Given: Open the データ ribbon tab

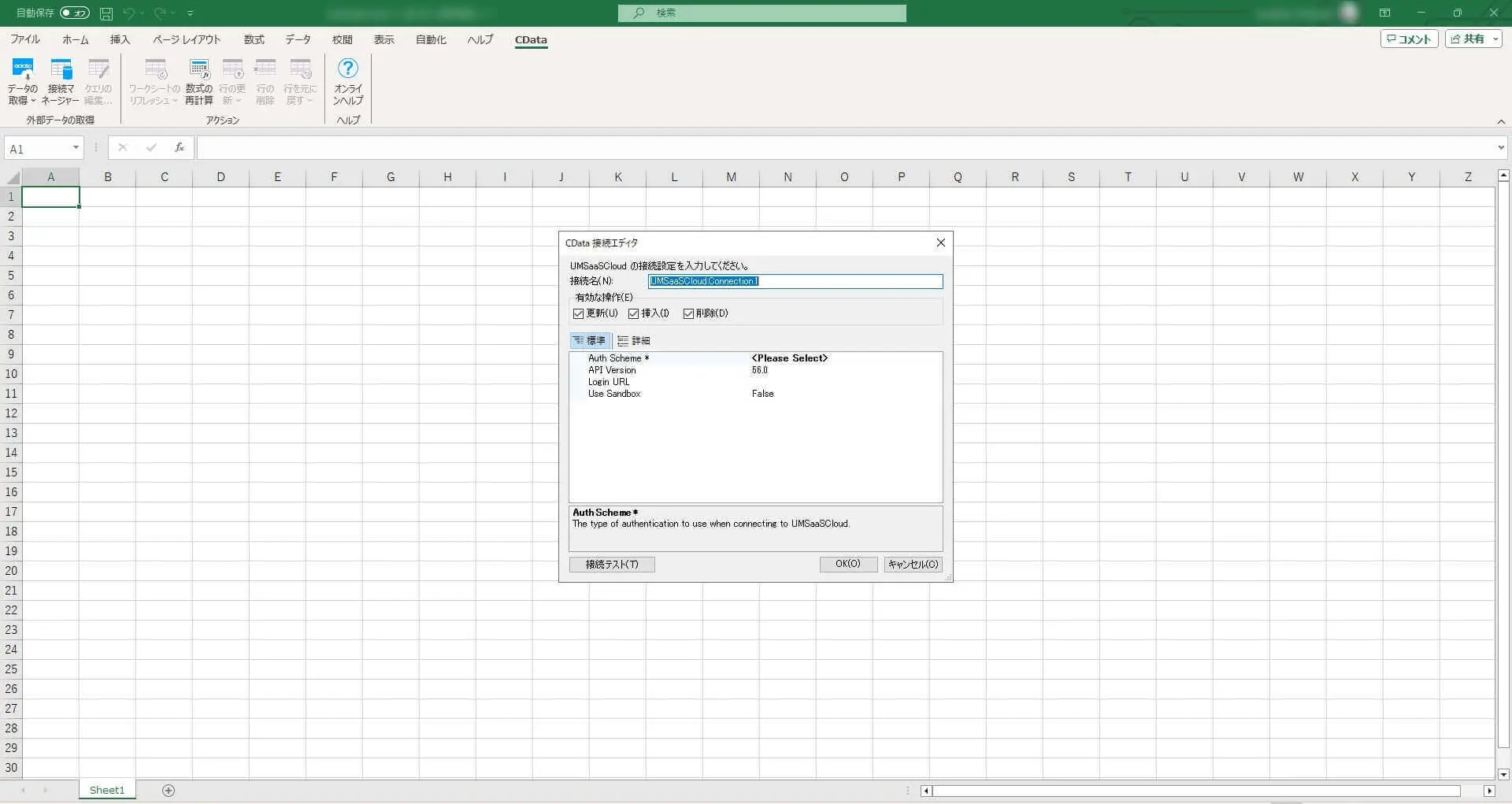Looking at the screenshot, I should point(298,39).
